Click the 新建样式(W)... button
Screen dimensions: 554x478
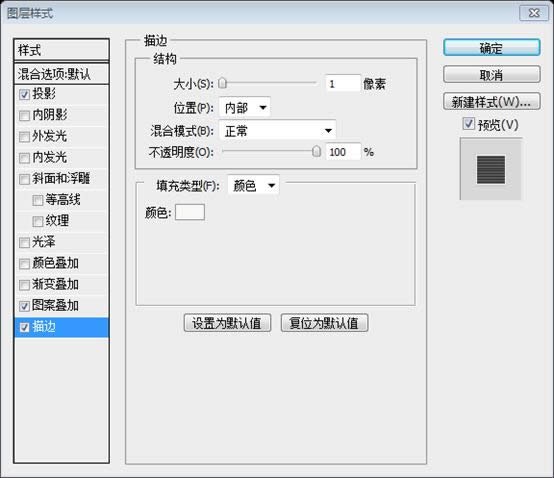pyautogui.click(x=491, y=102)
